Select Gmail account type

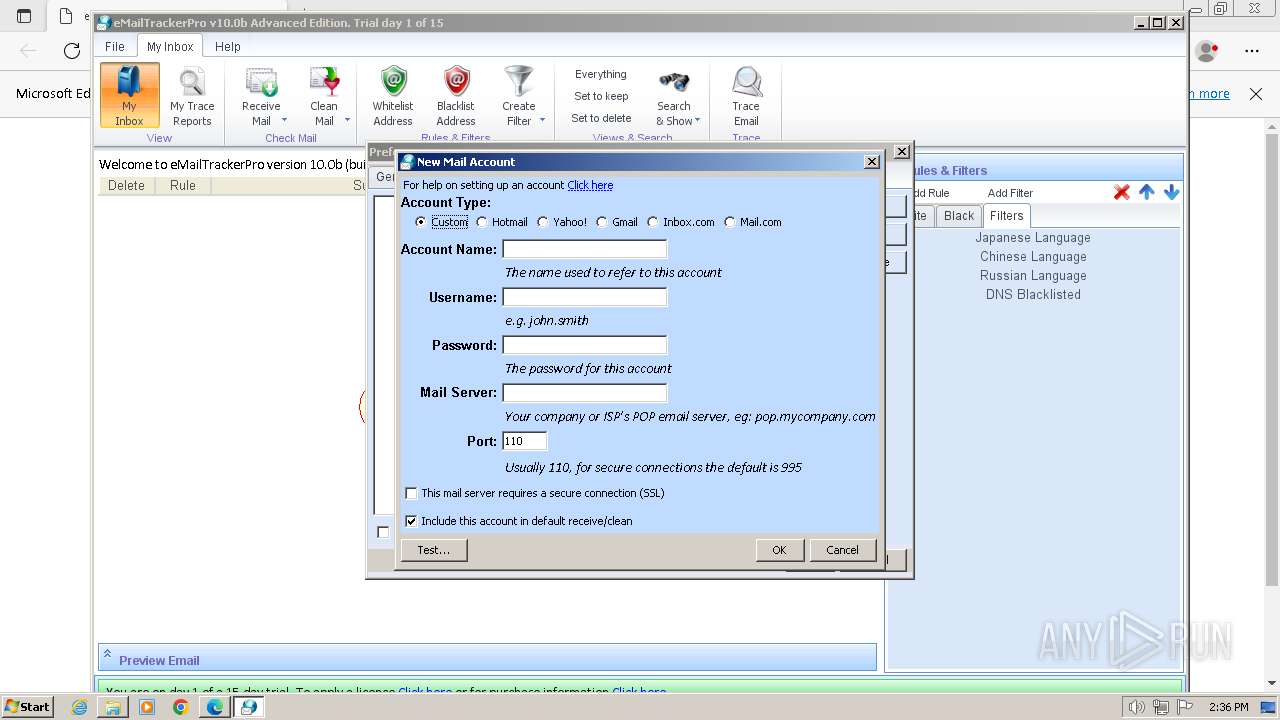pyautogui.click(x=602, y=222)
